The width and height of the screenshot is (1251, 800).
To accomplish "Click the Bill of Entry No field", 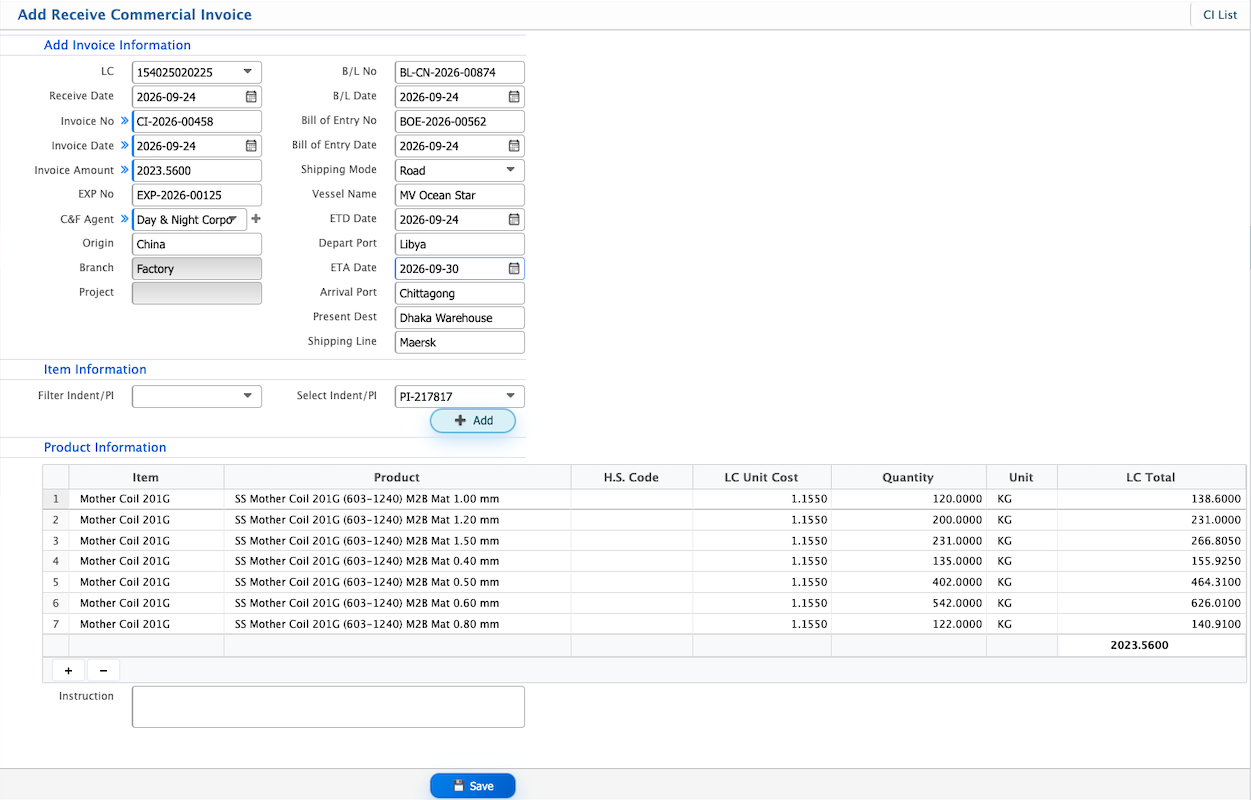I will point(460,121).
